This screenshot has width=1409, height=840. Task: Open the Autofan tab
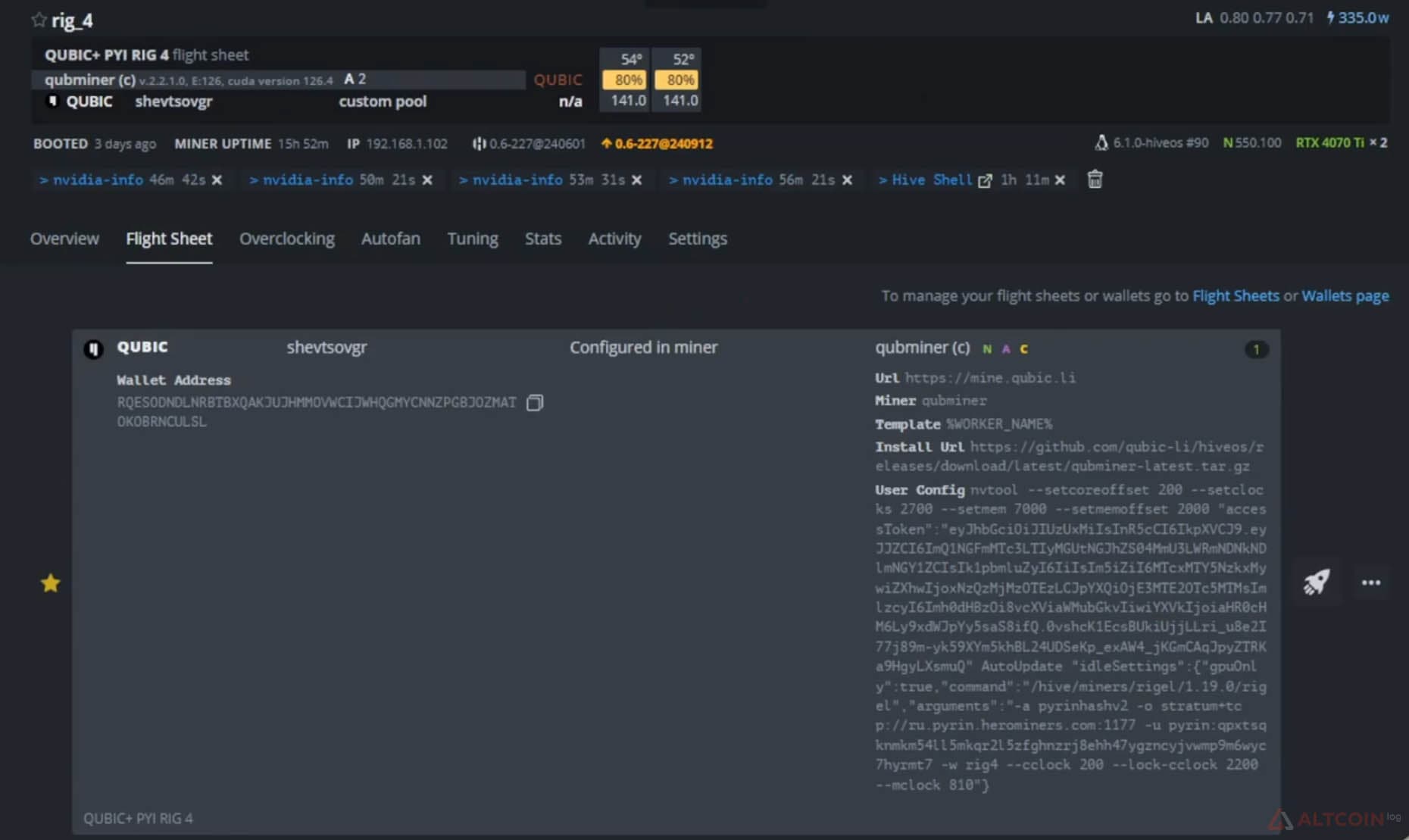click(391, 239)
